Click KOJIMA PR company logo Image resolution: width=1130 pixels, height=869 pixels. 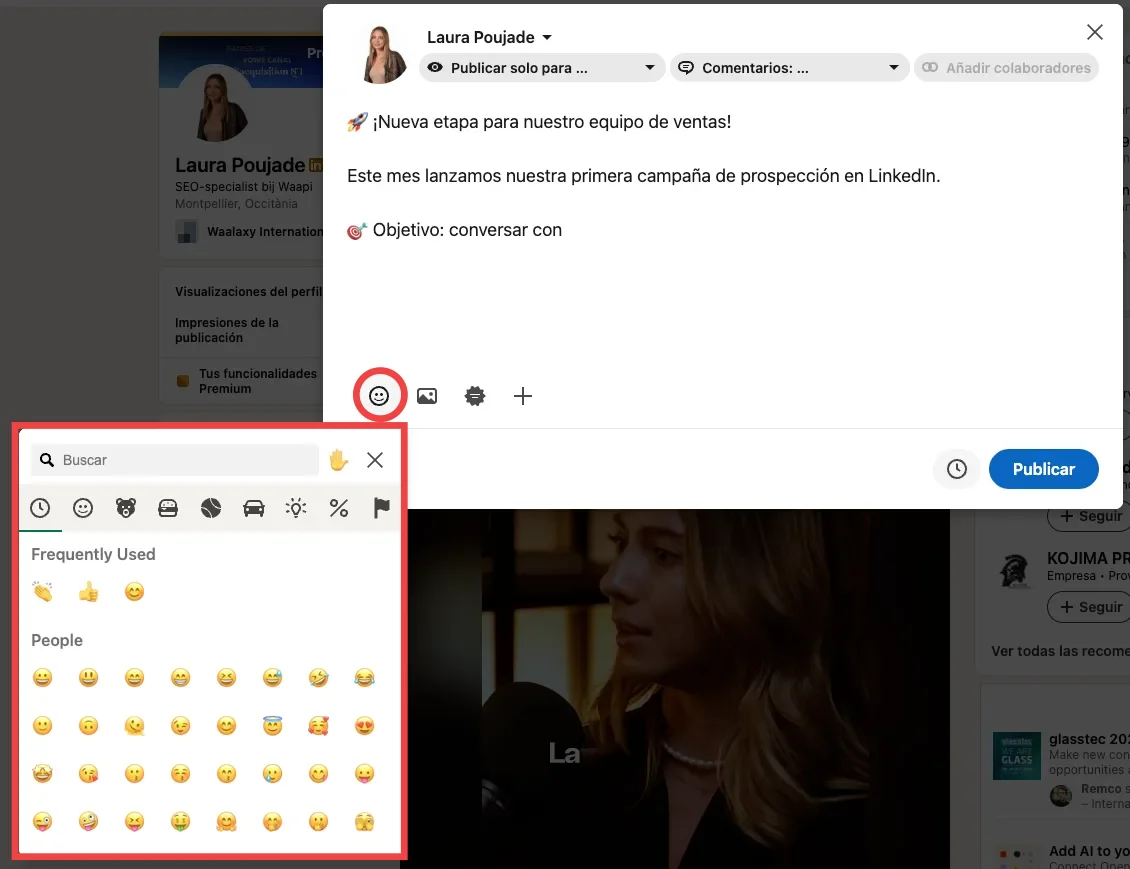click(1017, 571)
